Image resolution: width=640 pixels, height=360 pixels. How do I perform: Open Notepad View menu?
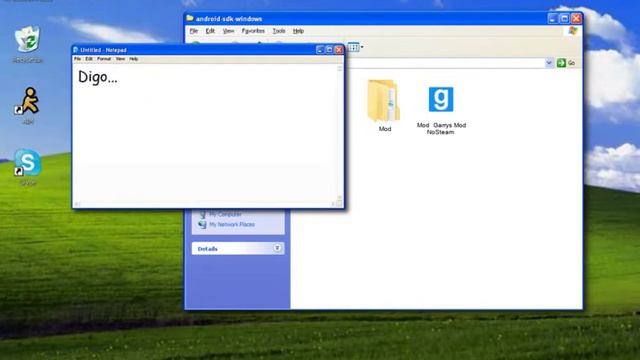(120, 59)
